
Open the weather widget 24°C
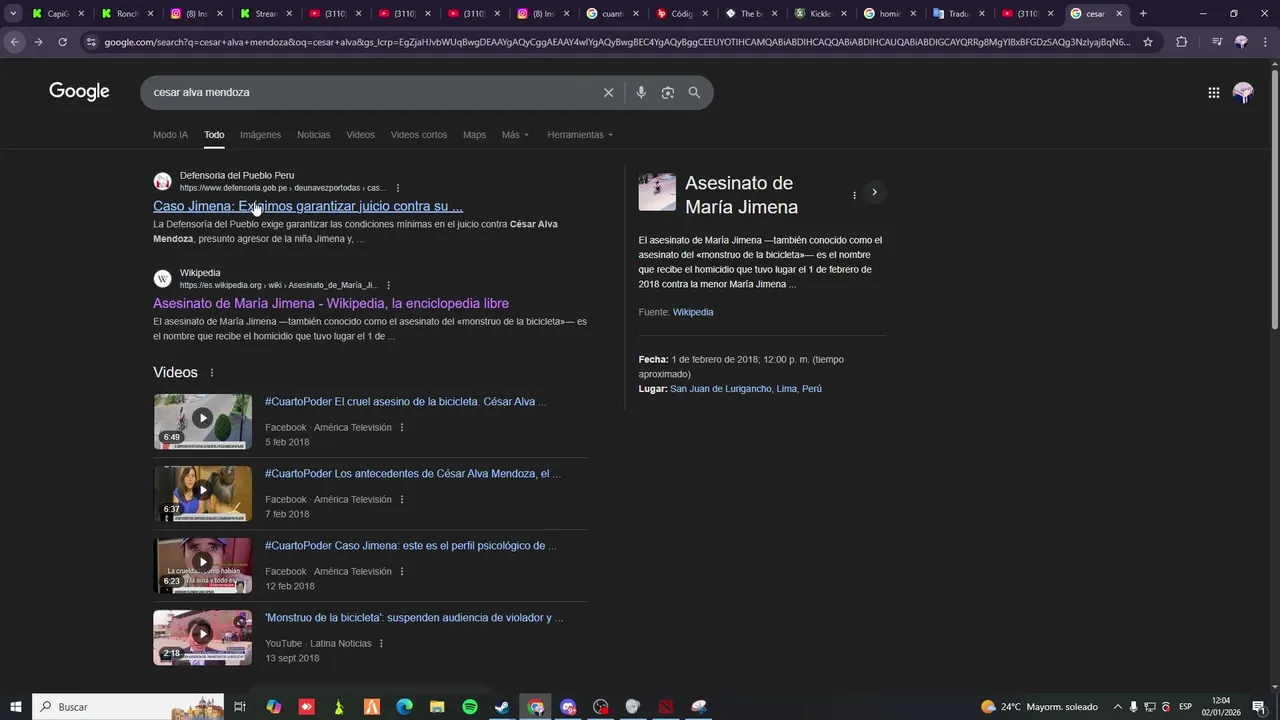point(1040,707)
